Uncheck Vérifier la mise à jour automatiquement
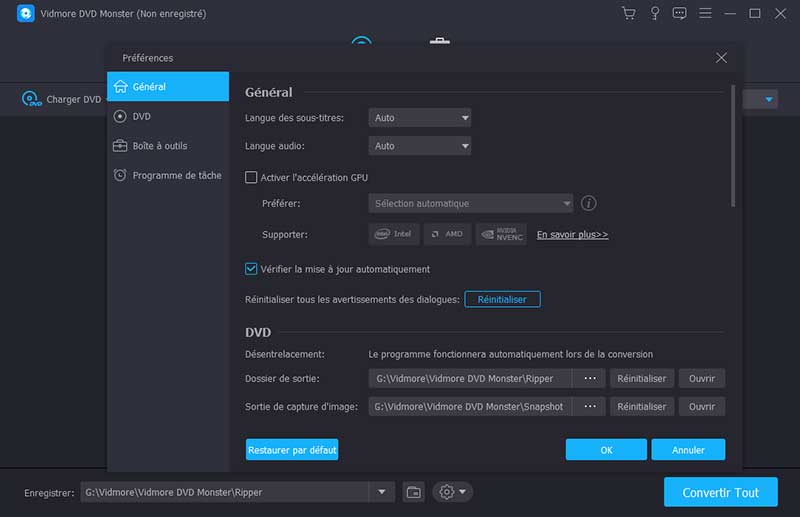The height and width of the screenshot is (517, 800). 252,269
